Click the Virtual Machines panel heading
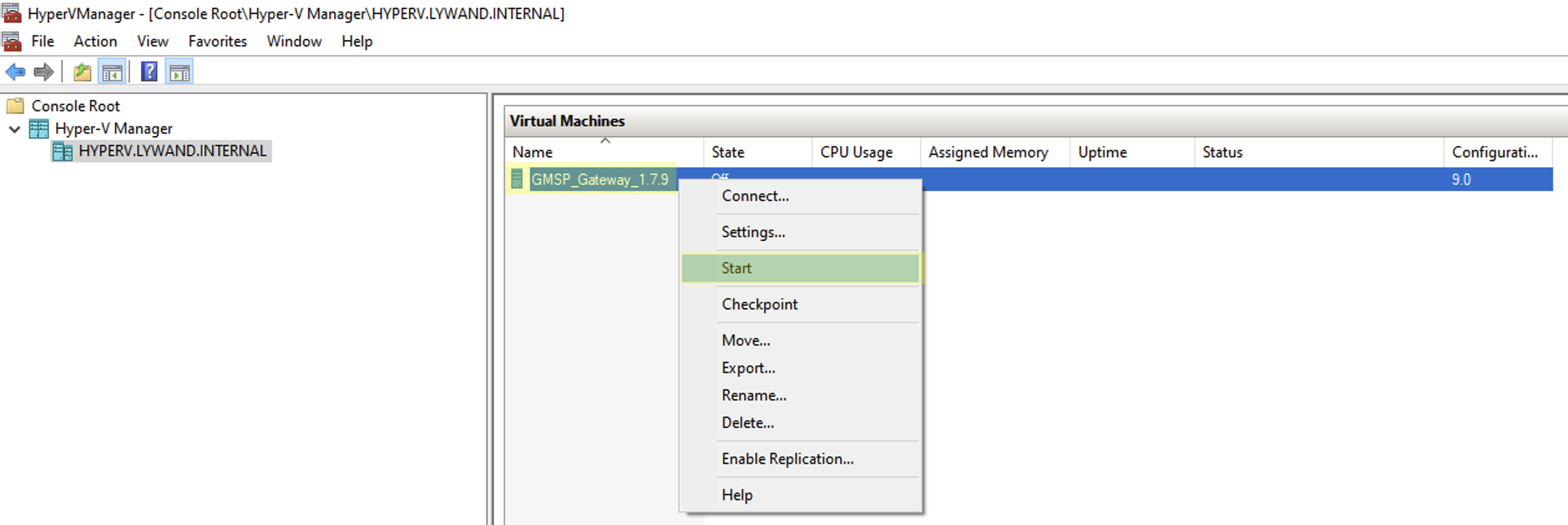The width and height of the screenshot is (1568, 525). (567, 121)
